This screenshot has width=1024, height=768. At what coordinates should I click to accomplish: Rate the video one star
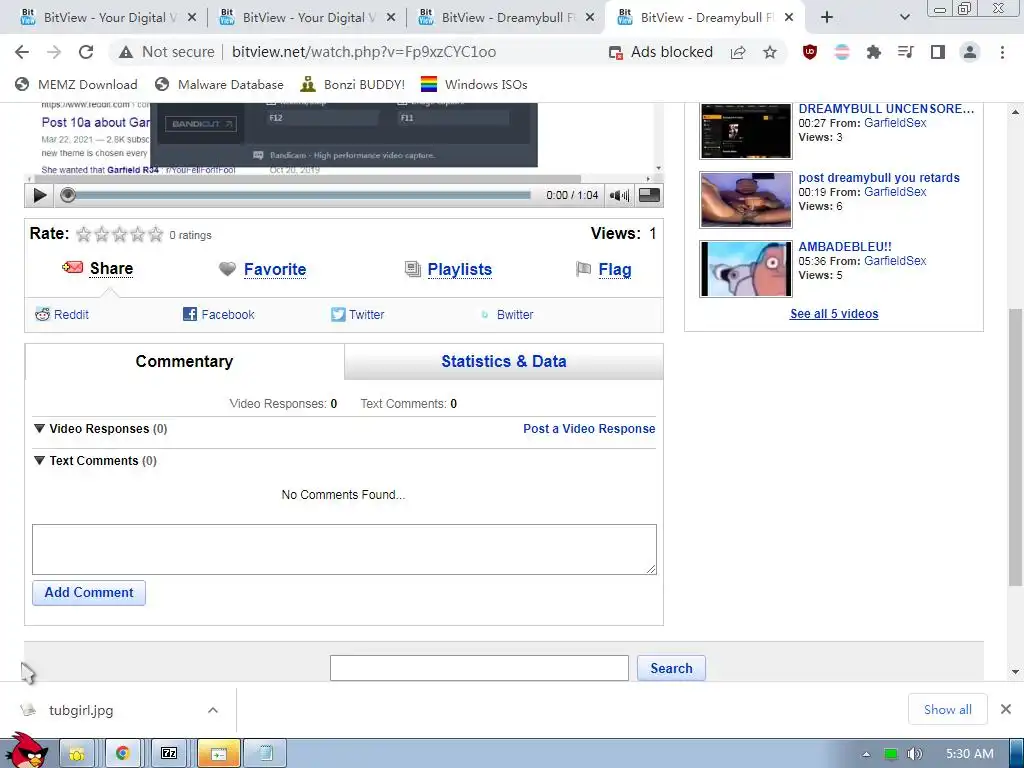(x=84, y=234)
